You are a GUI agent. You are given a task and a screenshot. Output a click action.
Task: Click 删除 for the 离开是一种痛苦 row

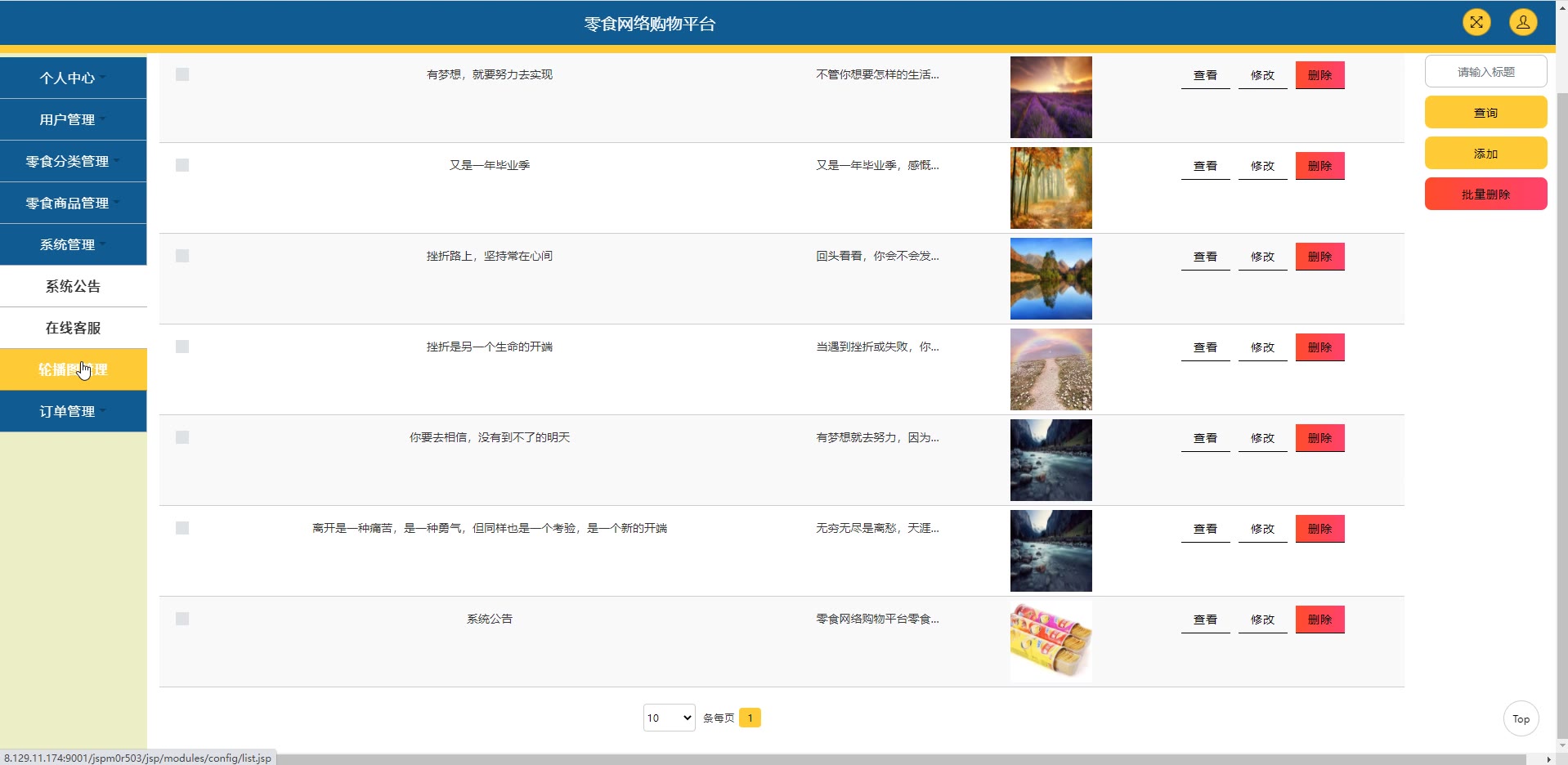pos(1319,529)
